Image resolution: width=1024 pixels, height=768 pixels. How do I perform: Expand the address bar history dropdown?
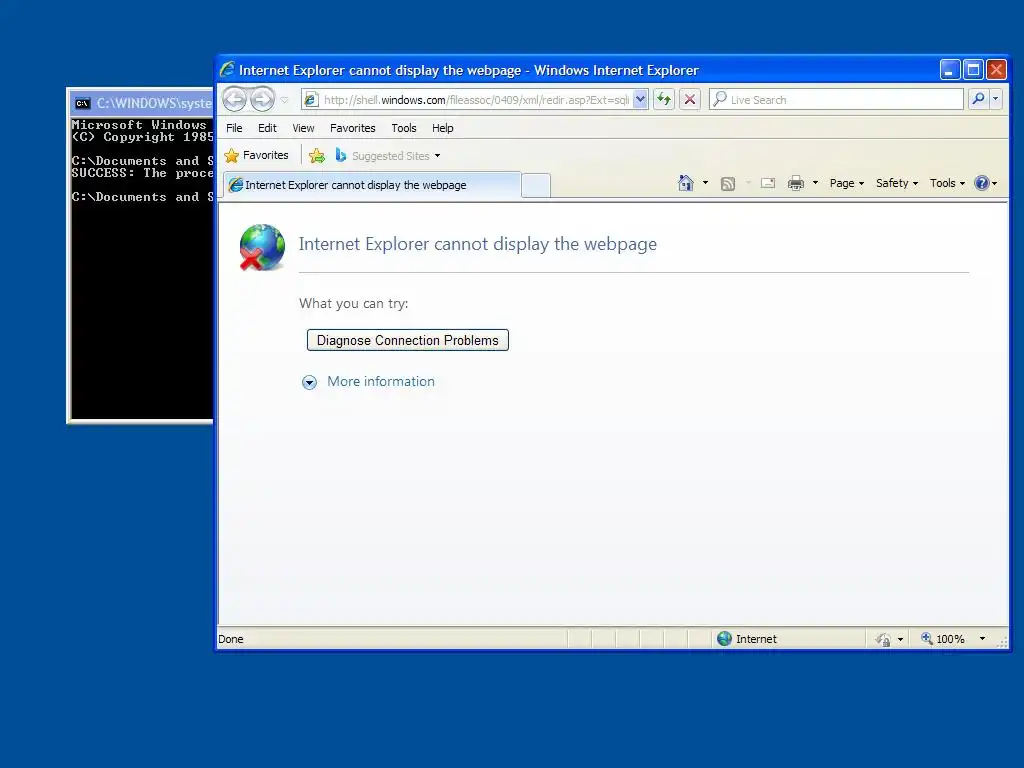click(x=641, y=100)
